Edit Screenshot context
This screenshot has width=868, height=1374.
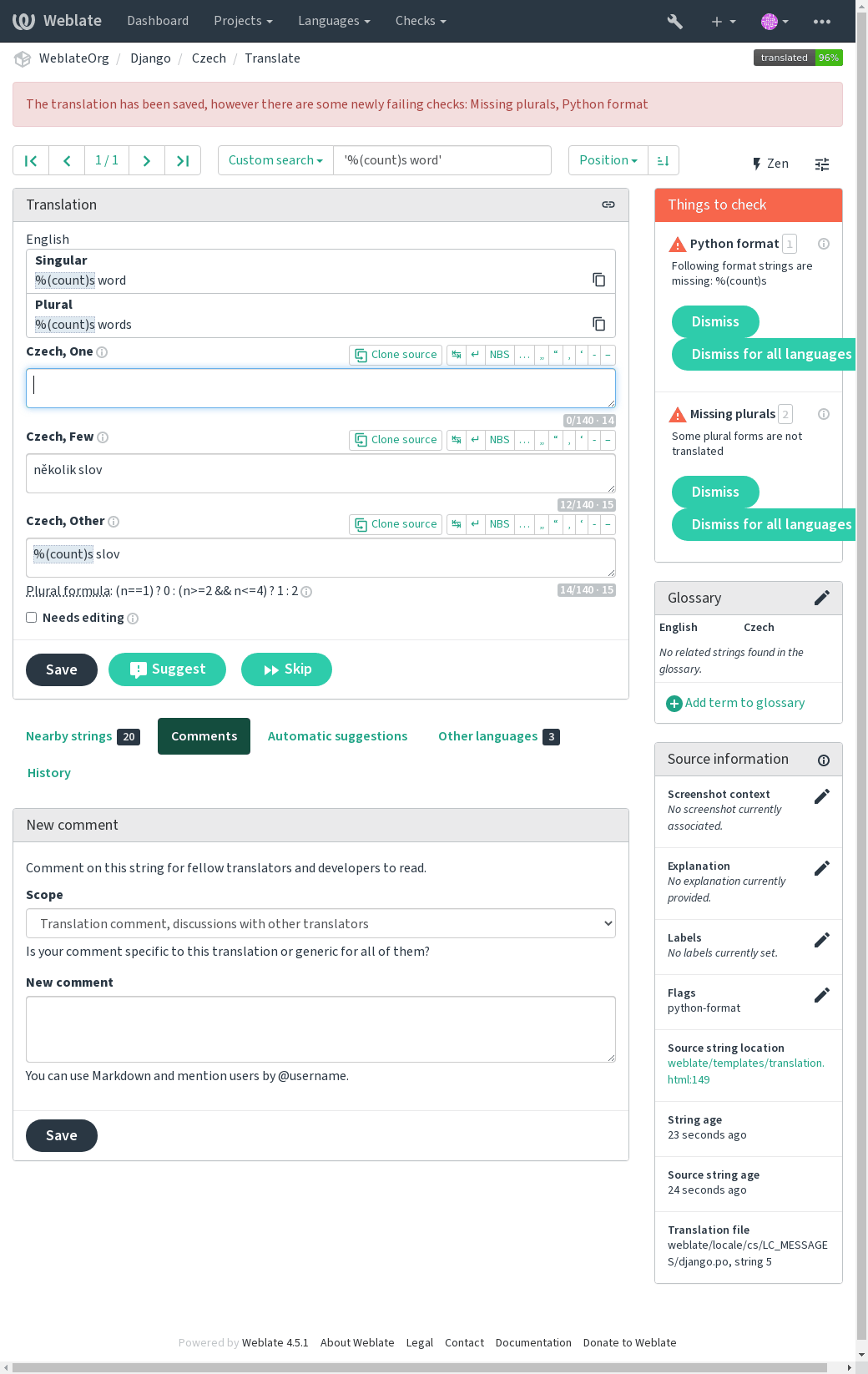tap(822, 796)
